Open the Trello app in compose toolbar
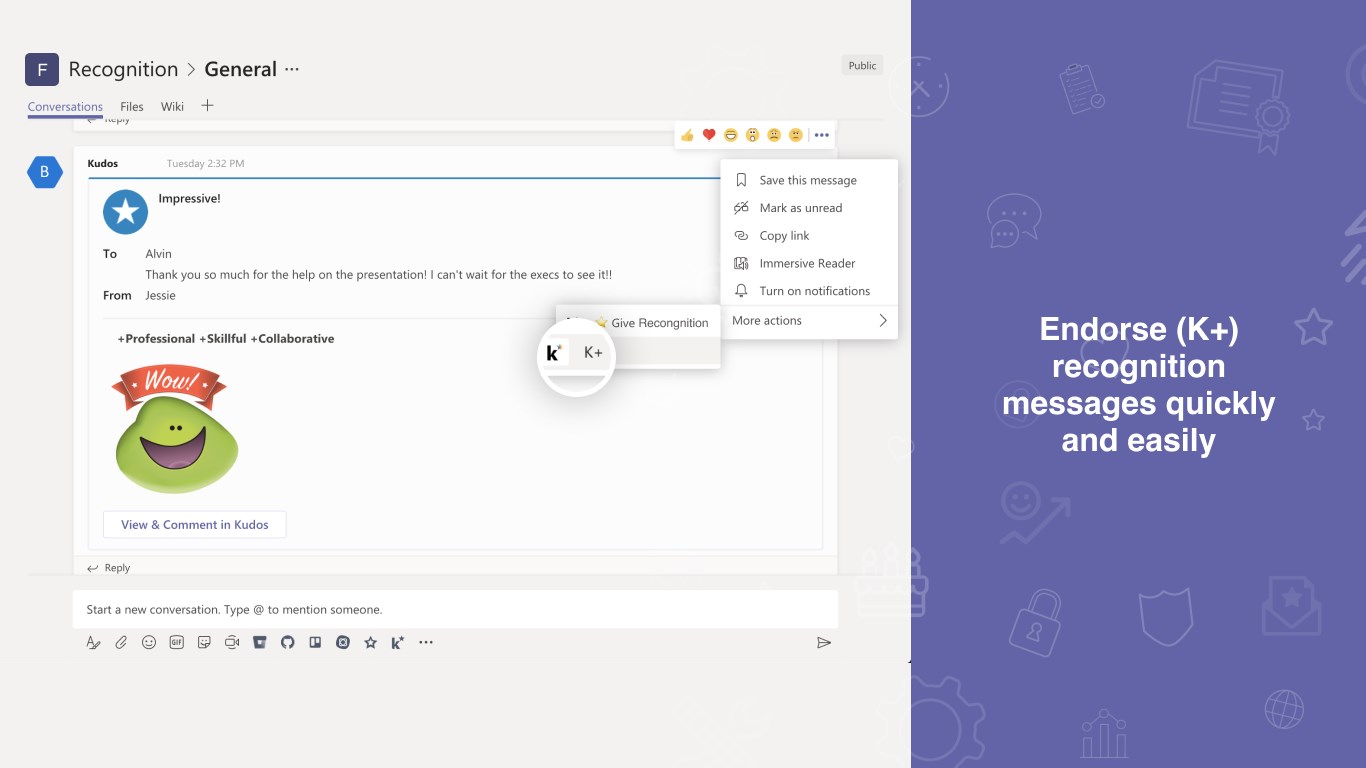The width and height of the screenshot is (1366, 768). point(315,643)
